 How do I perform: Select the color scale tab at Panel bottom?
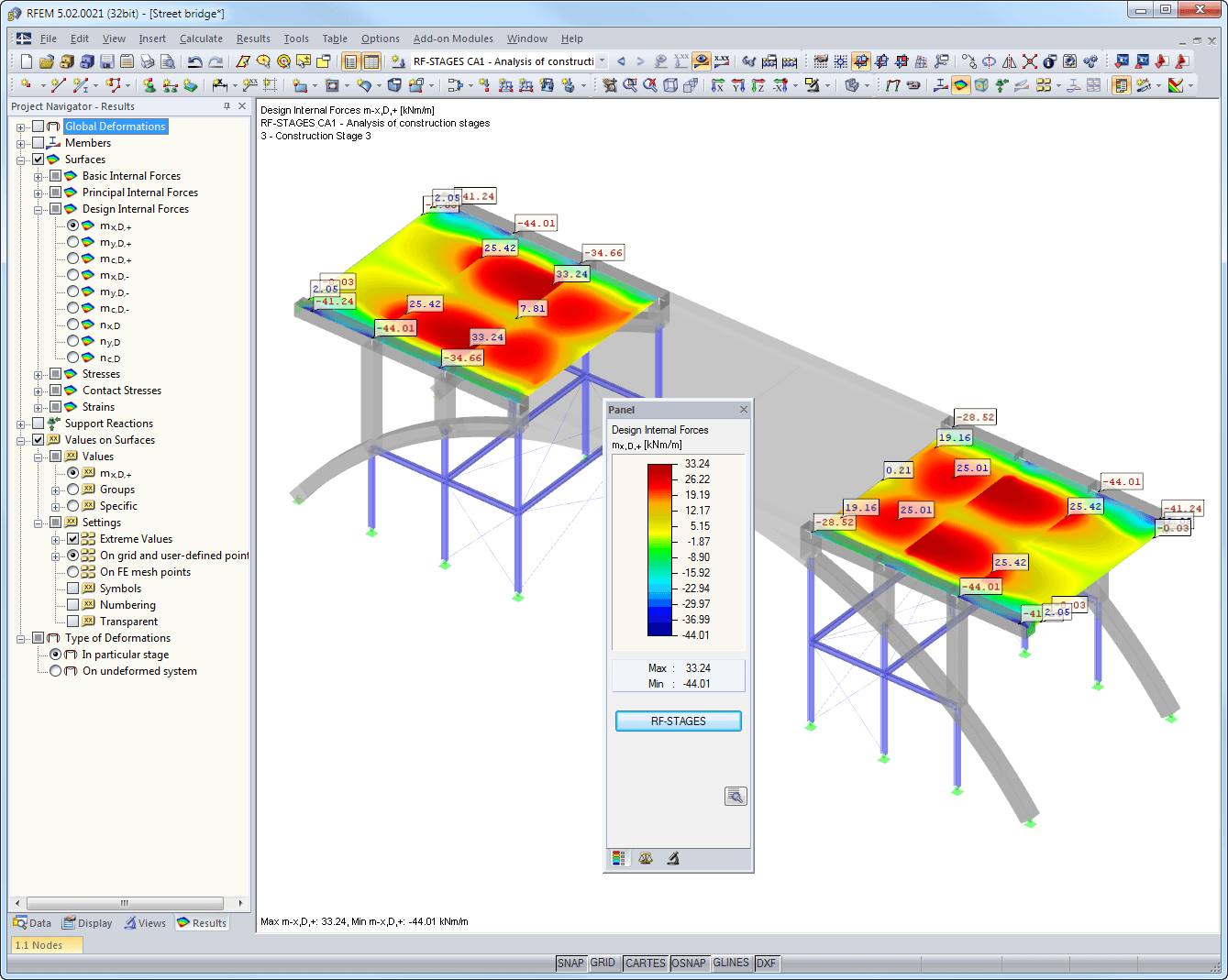click(x=619, y=858)
